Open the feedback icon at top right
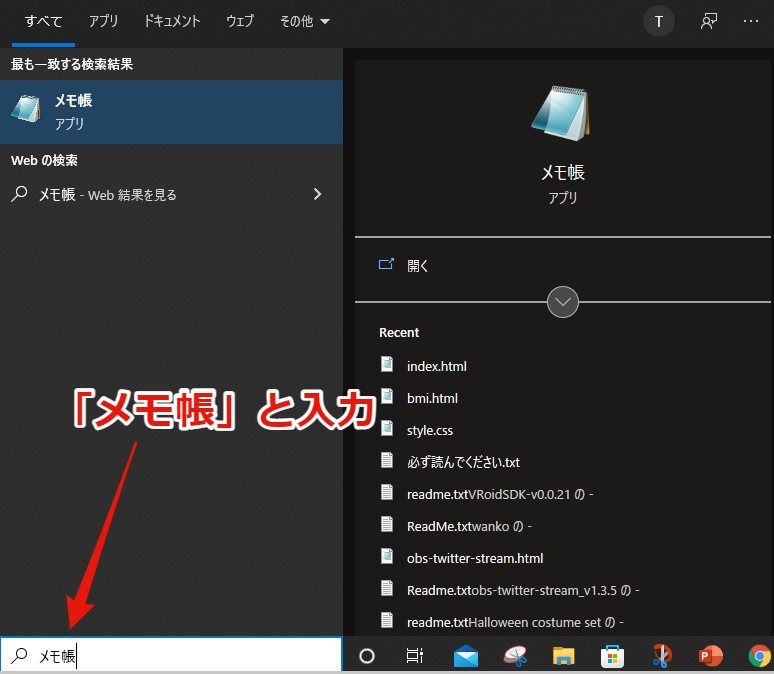This screenshot has width=774, height=674. pos(709,21)
